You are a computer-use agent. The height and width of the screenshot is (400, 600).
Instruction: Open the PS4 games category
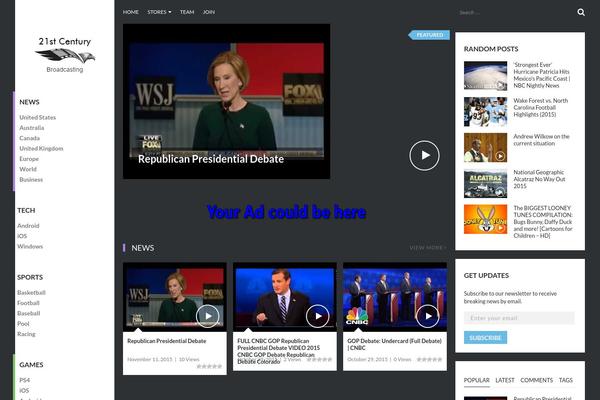coord(24,380)
